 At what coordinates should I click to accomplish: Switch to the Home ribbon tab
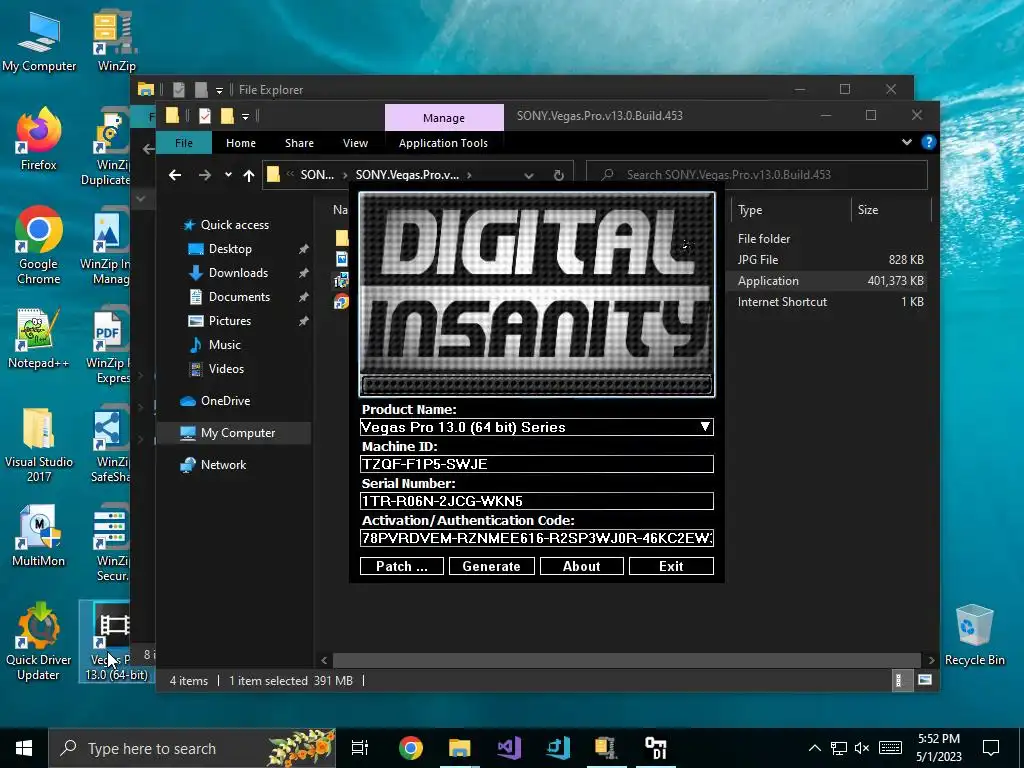241,143
